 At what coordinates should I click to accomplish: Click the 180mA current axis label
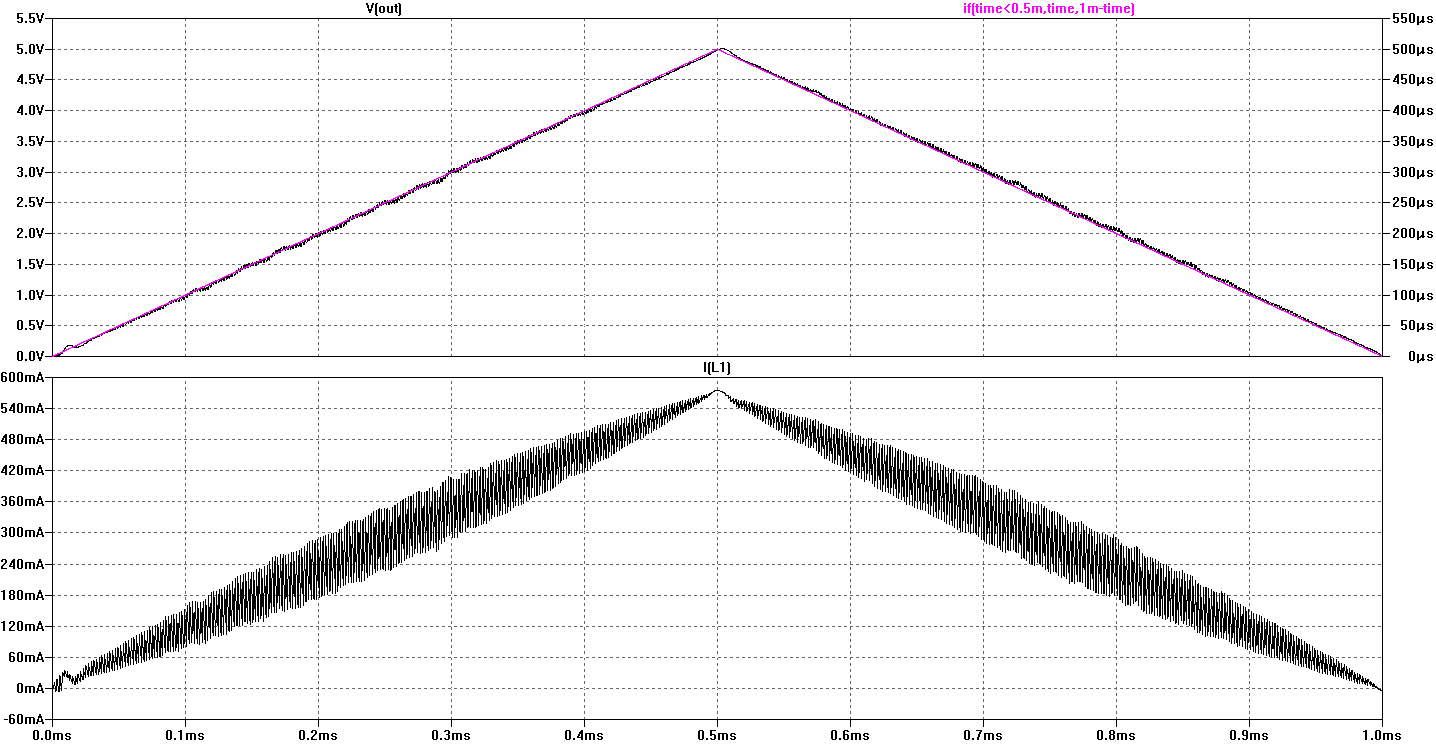click(x=24, y=595)
